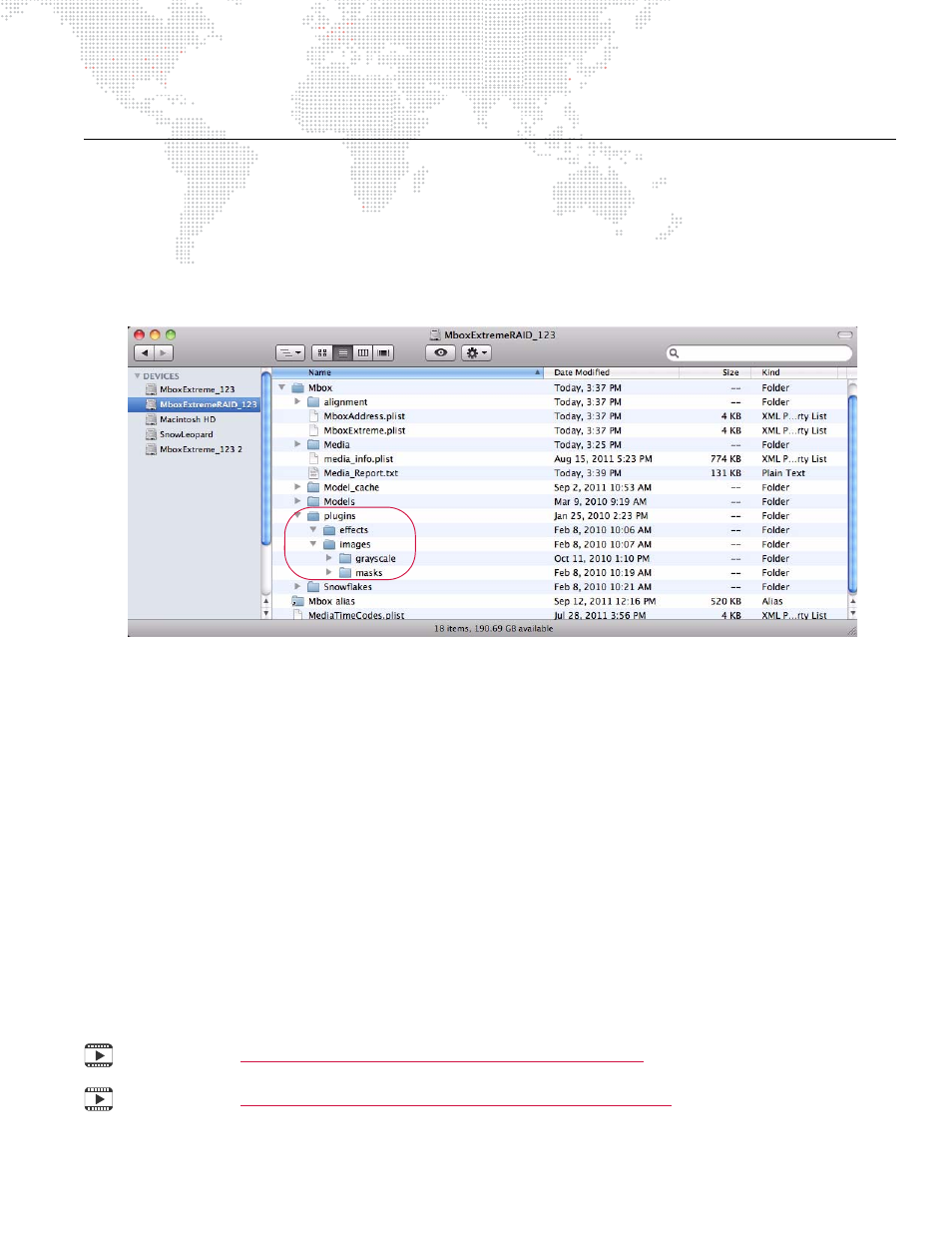The height and width of the screenshot is (1233, 952).
Task: Click the sidebar vertical scrollbar
Action: (x=266, y=459)
